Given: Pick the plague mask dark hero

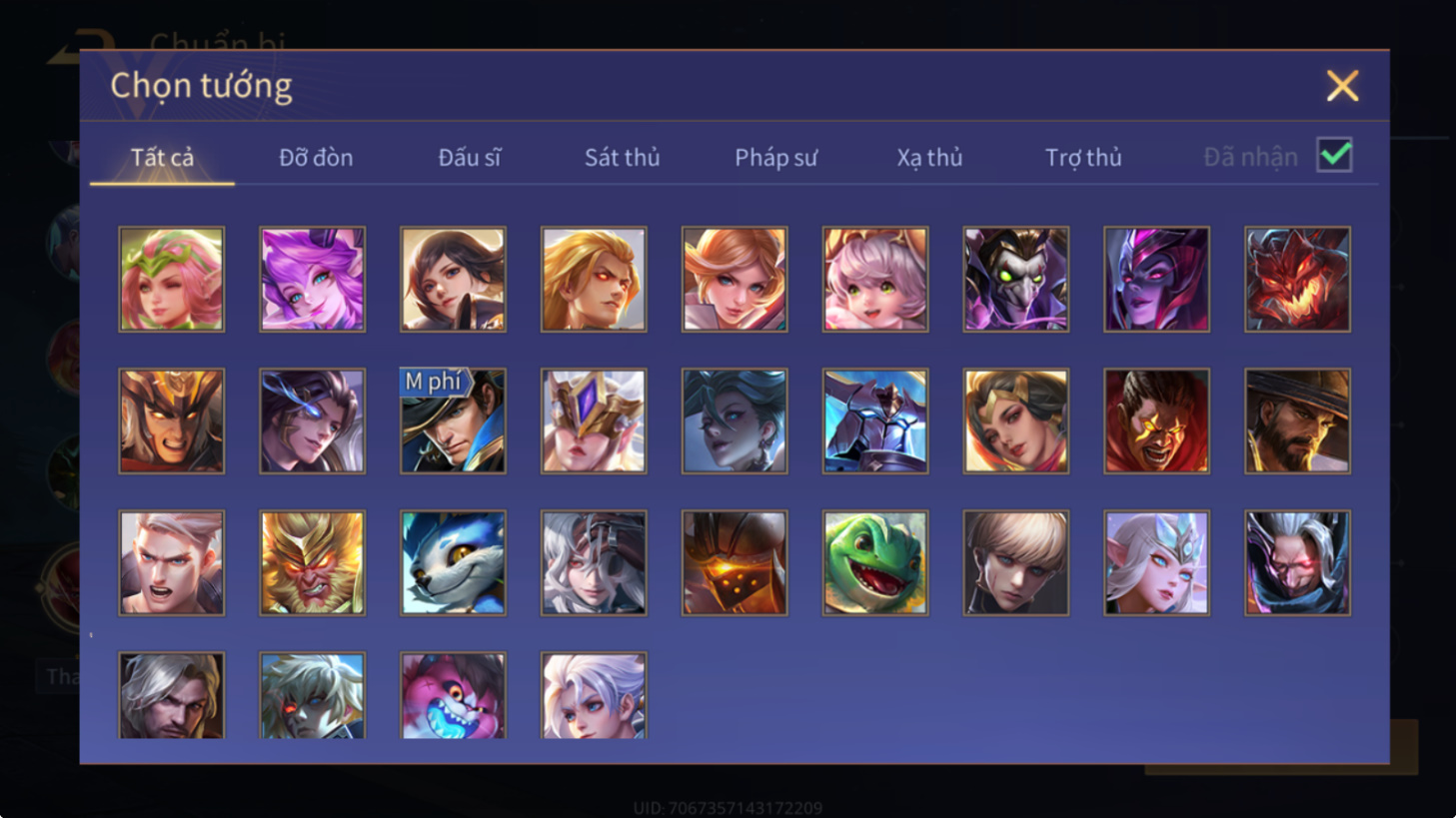Looking at the screenshot, I should pyautogui.click(x=1015, y=279).
